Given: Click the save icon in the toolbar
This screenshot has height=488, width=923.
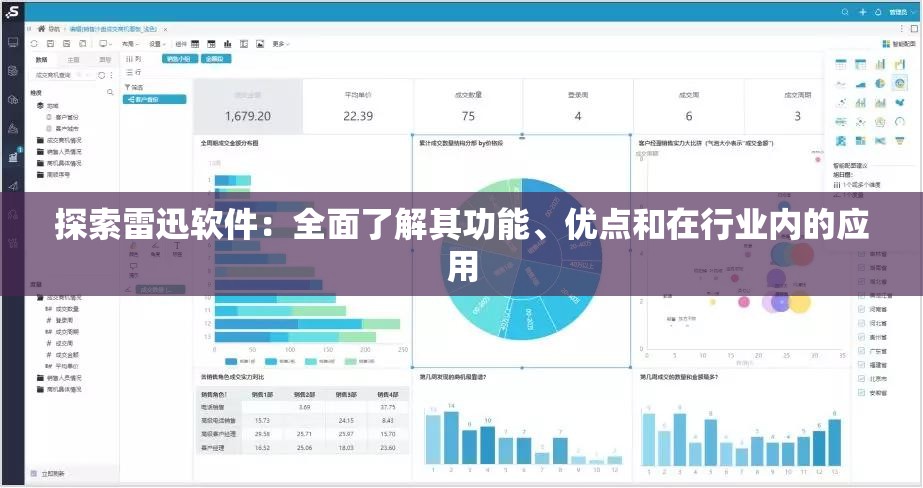Looking at the screenshot, I should pos(51,44).
